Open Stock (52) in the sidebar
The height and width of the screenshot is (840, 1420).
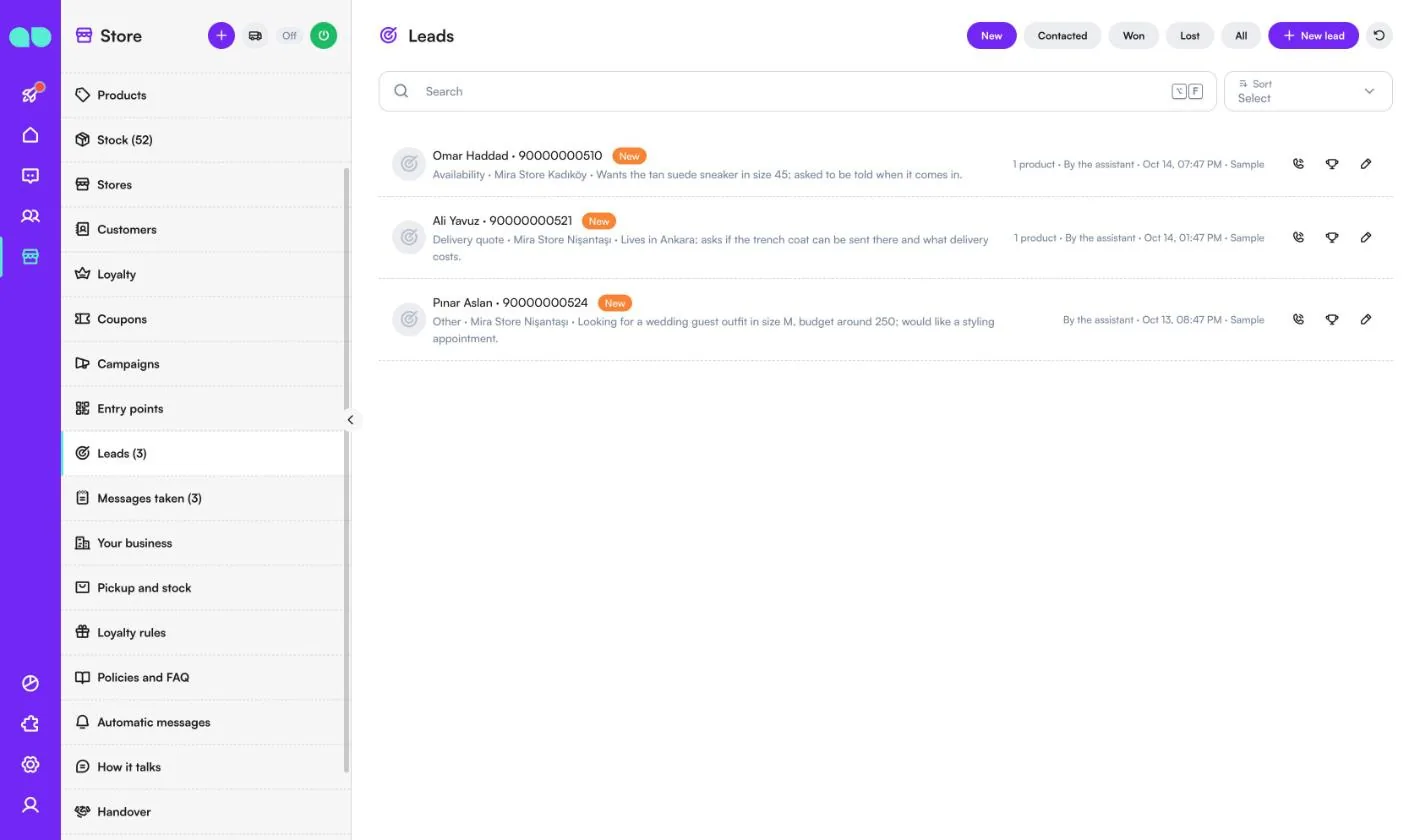(206, 140)
